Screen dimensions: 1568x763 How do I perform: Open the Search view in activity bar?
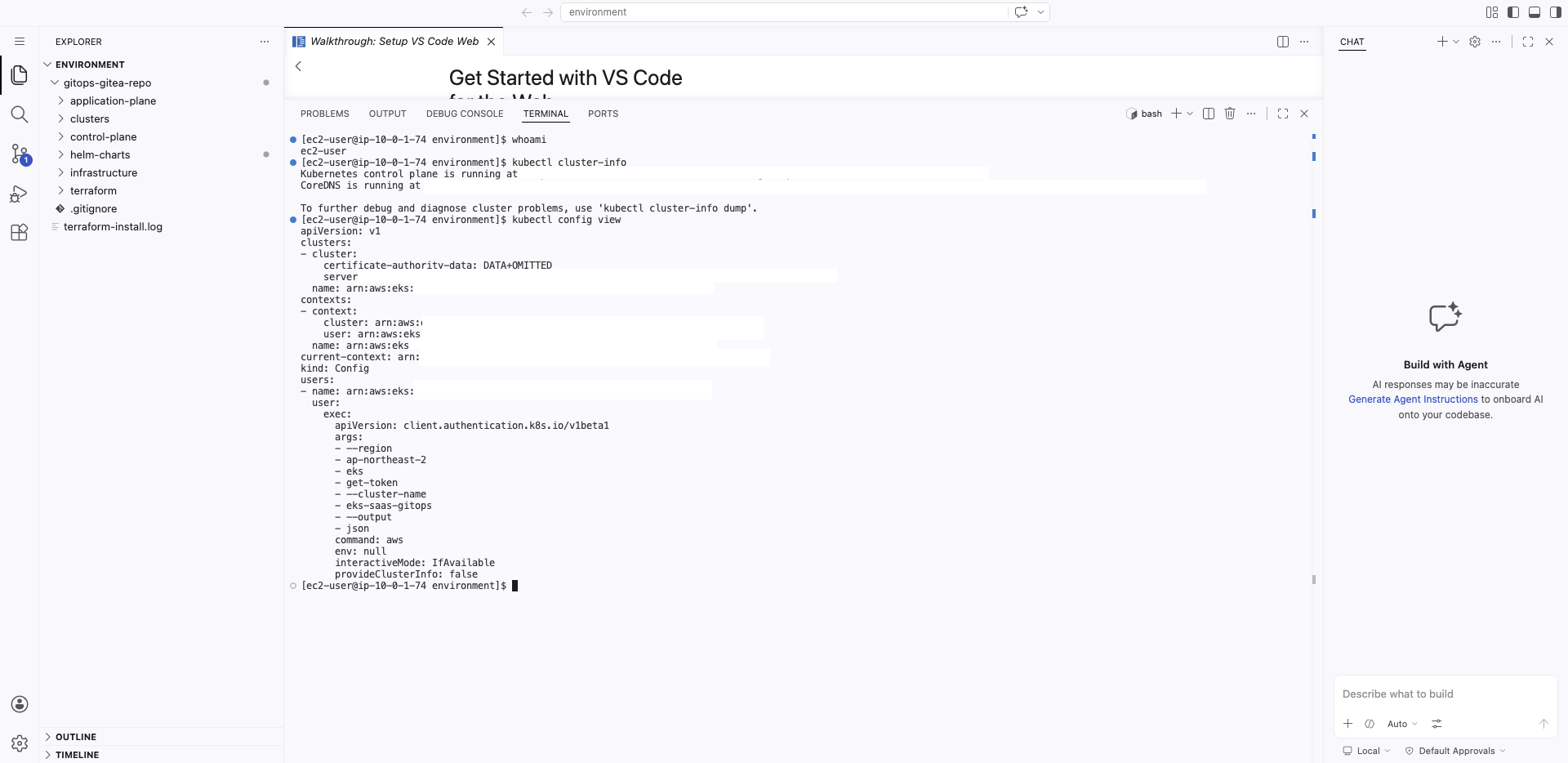click(x=20, y=114)
